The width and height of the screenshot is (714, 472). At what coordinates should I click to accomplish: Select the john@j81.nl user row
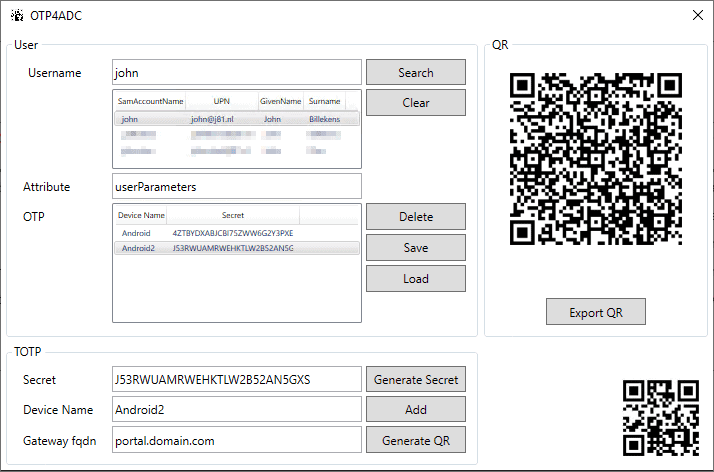click(x=237, y=119)
